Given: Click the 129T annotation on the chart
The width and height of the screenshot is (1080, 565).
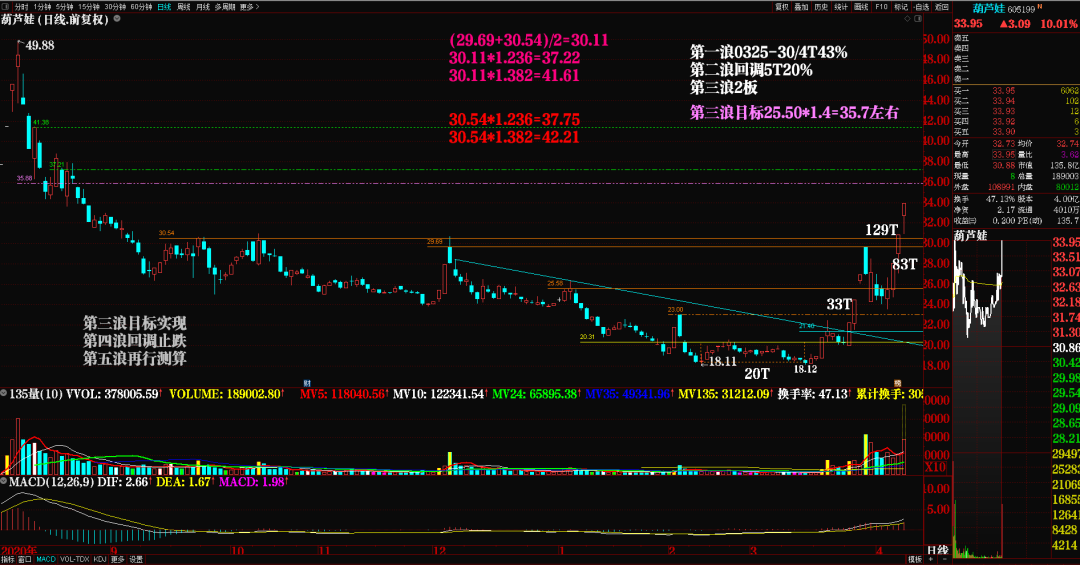Looking at the screenshot, I should point(882,229).
